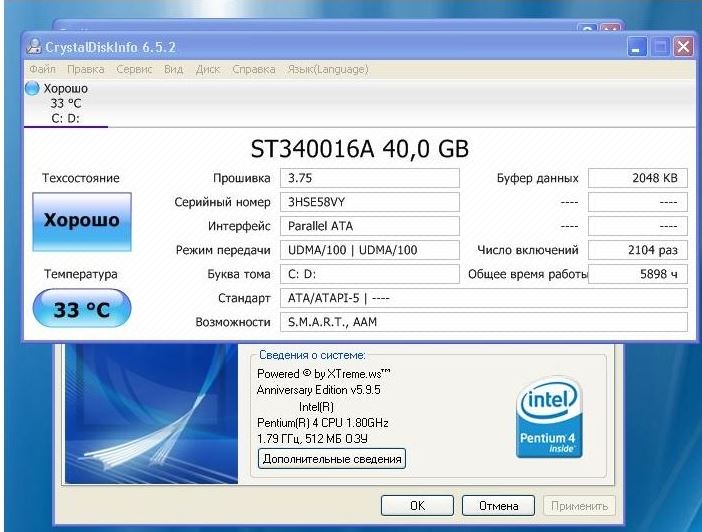Click the Интерфейс label

click(x=239, y=226)
